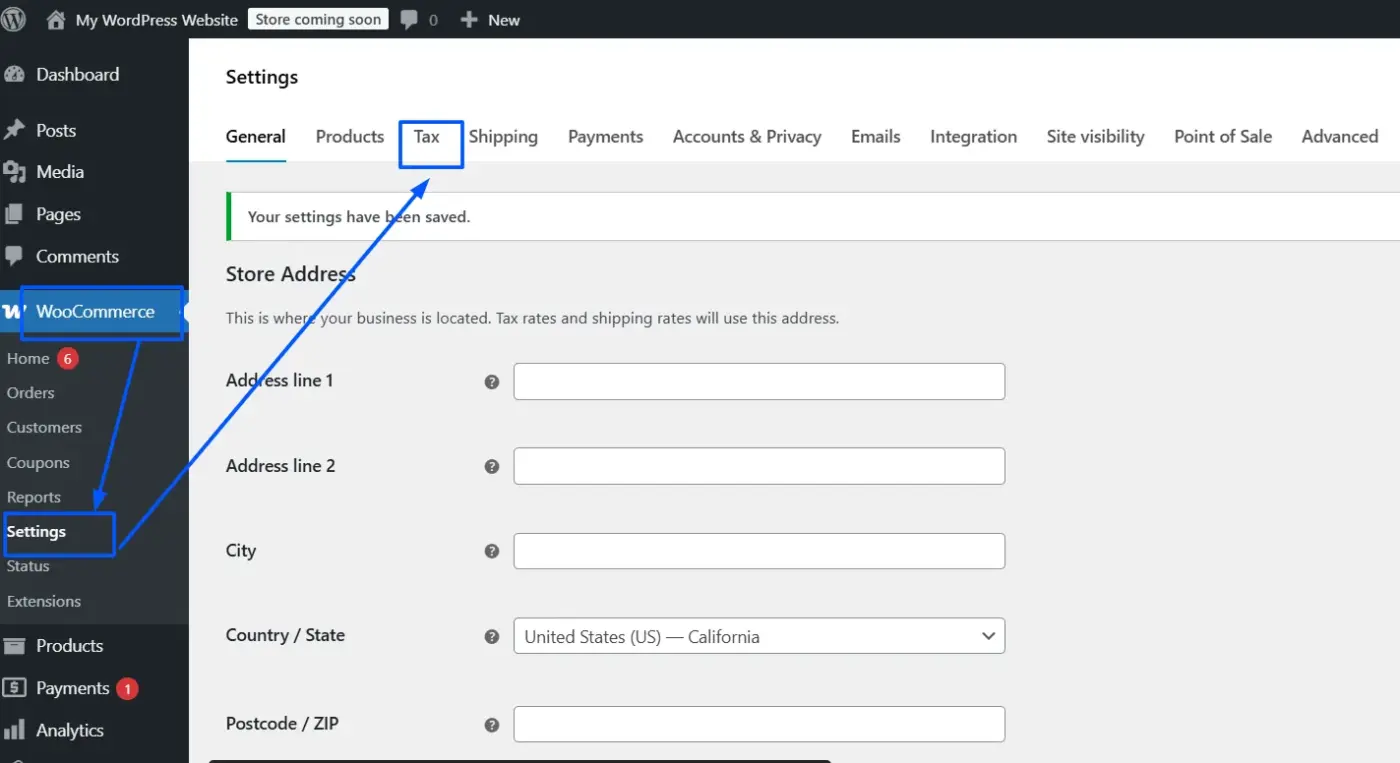
Task: Click the Dashboard gauge icon
Action: pos(14,74)
